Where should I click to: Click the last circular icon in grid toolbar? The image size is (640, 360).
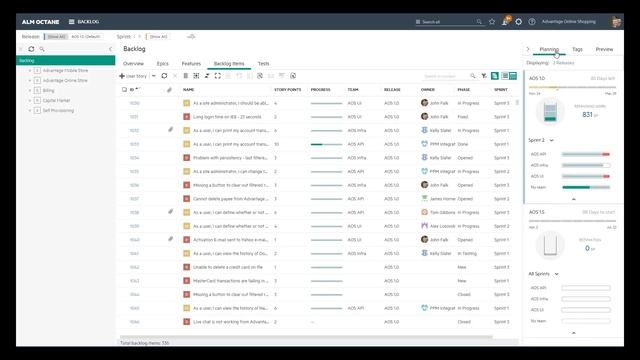293,76
